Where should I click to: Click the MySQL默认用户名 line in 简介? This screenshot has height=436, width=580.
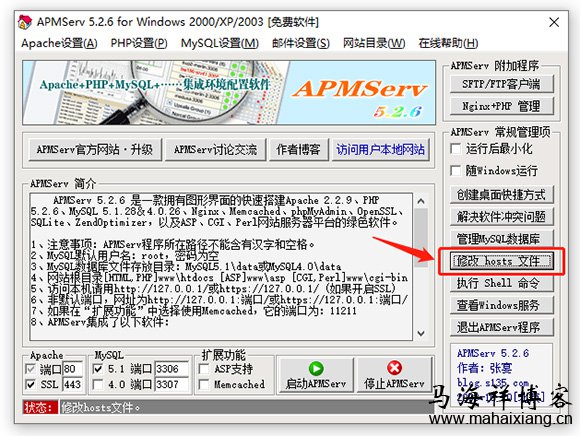[125, 255]
